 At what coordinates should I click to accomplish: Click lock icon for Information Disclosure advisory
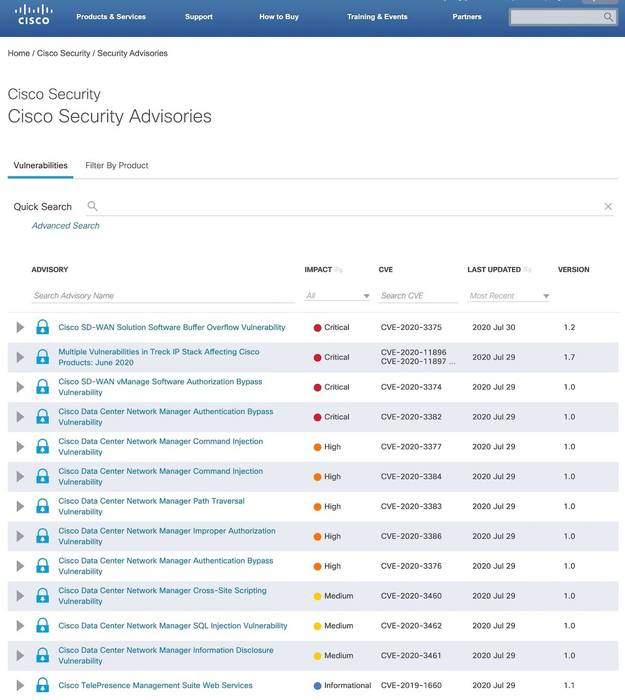click(42, 656)
